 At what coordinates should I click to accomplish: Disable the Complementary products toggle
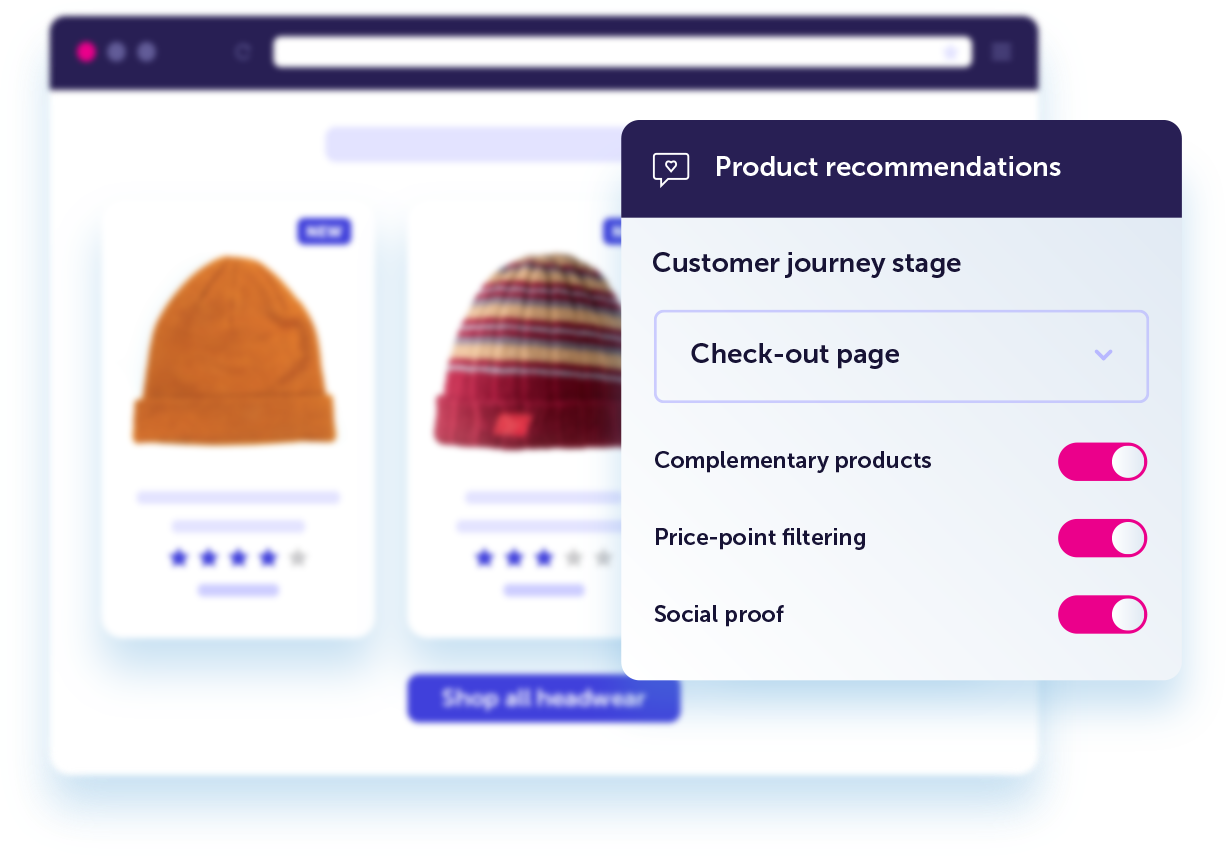point(1102,462)
